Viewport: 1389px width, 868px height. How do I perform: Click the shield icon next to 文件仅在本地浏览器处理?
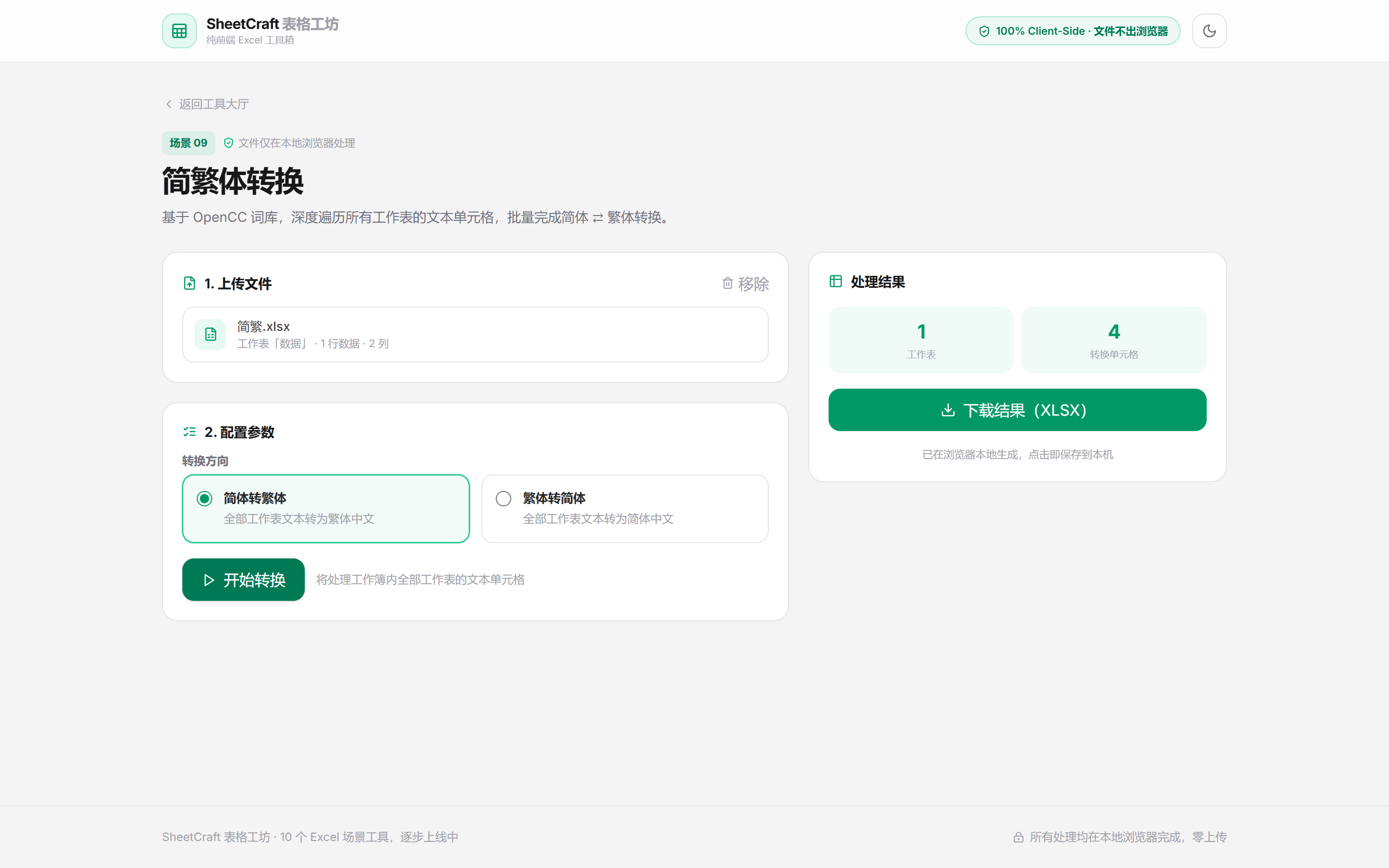pyautogui.click(x=229, y=143)
